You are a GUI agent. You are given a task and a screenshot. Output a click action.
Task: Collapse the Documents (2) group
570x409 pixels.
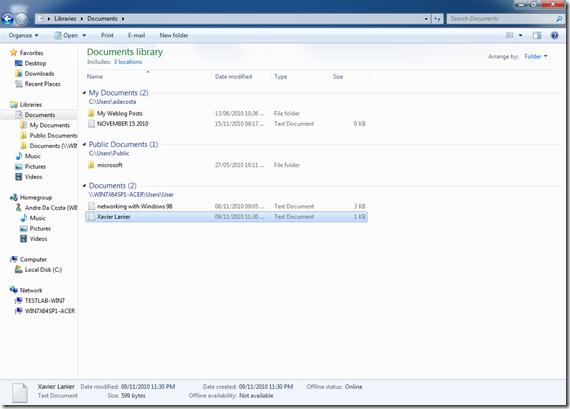point(84,185)
